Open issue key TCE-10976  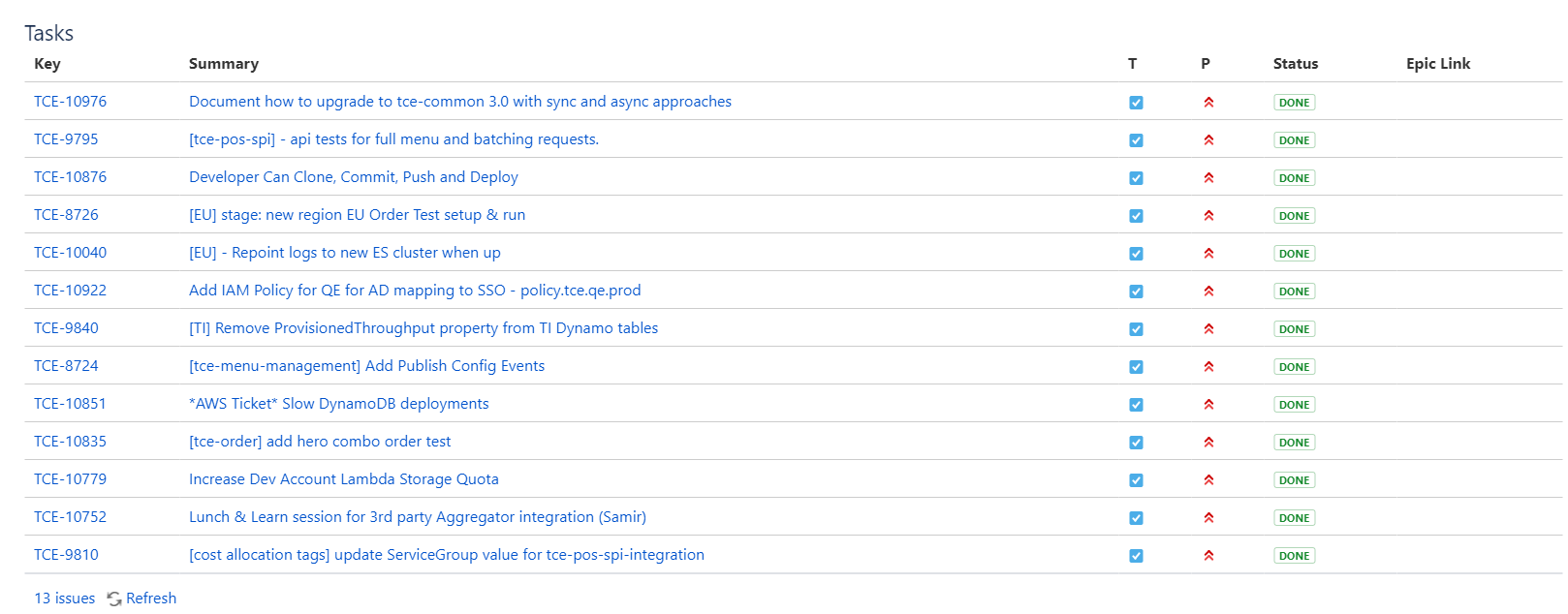tap(70, 102)
